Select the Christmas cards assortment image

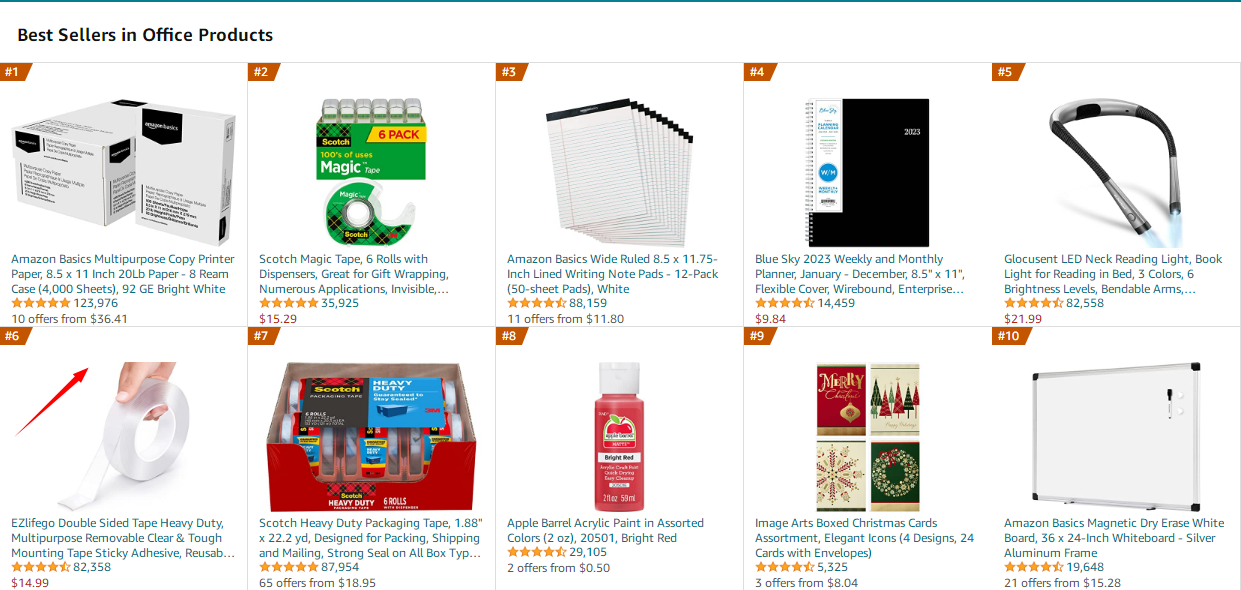coord(867,436)
